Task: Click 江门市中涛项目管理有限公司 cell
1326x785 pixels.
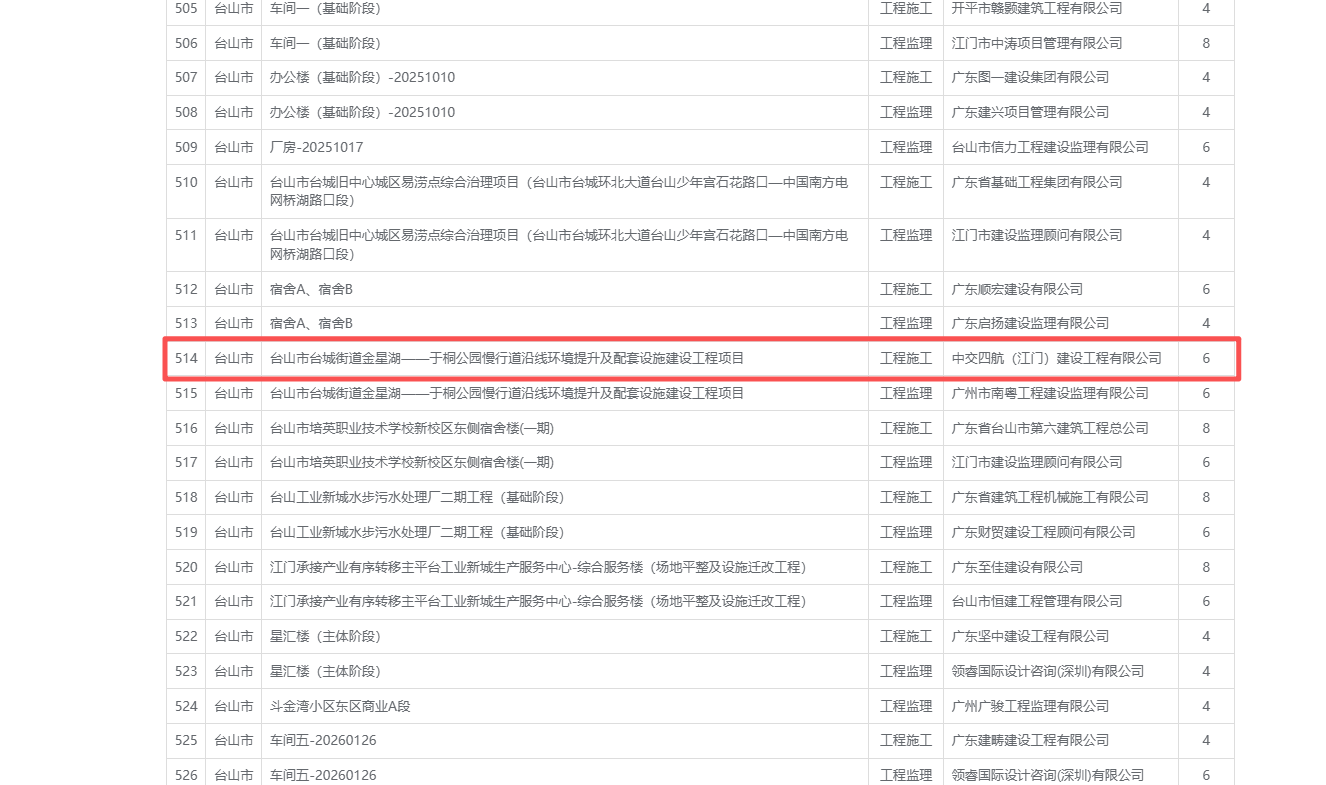Action: (1036, 43)
